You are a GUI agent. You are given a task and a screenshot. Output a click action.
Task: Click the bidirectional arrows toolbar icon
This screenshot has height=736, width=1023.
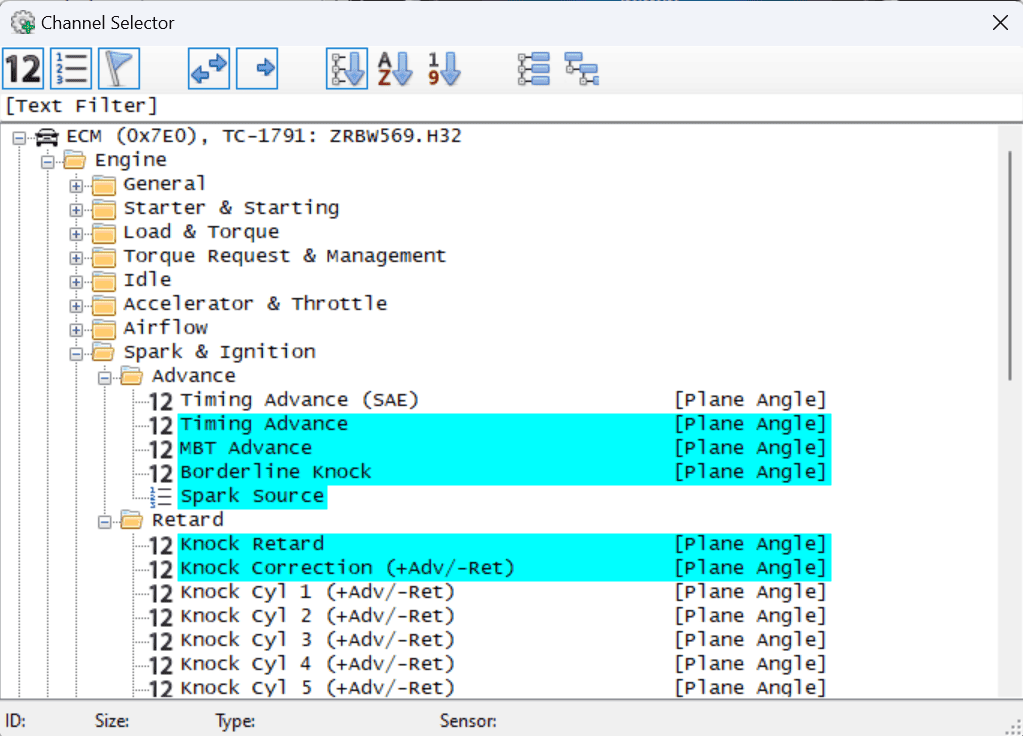click(x=209, y=69)
